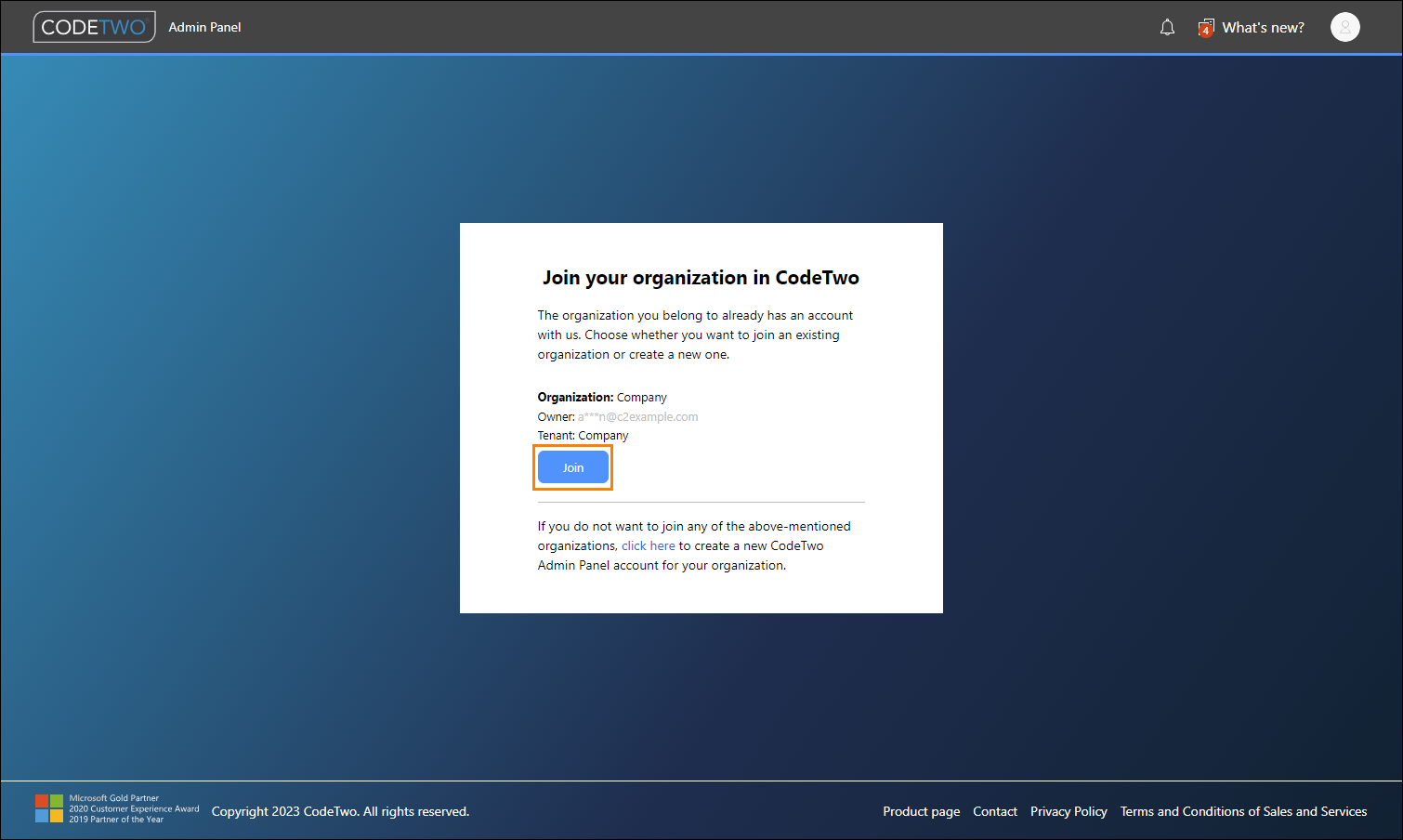Click the CodeTwo logo
Screen dimensions: 1403x840
(x=94, y=27)
